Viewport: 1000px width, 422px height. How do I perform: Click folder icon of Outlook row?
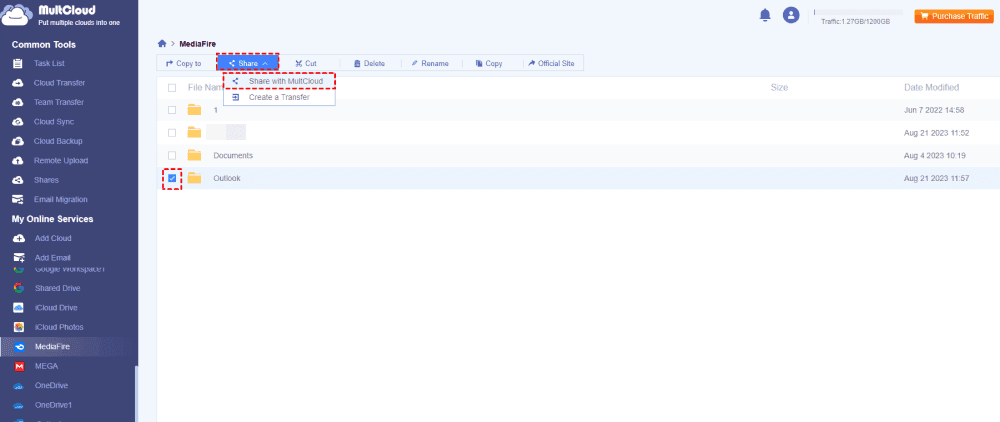click(195, 178)
